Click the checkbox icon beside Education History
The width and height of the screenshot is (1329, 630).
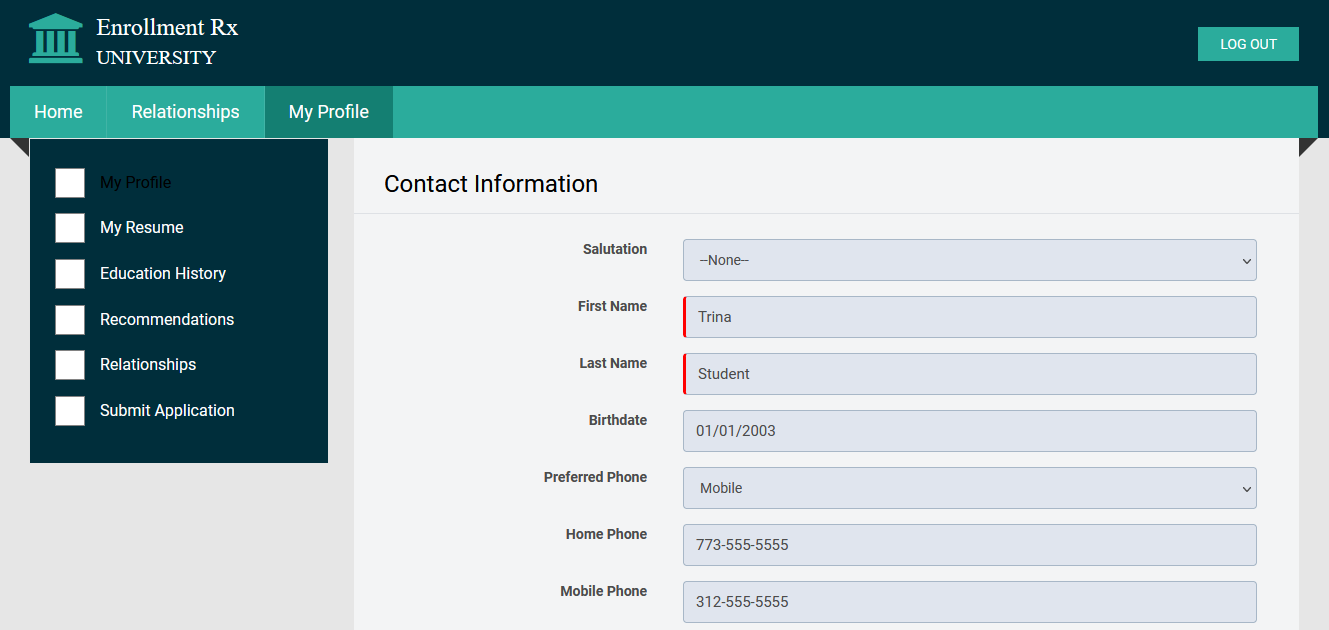[70, 274]
